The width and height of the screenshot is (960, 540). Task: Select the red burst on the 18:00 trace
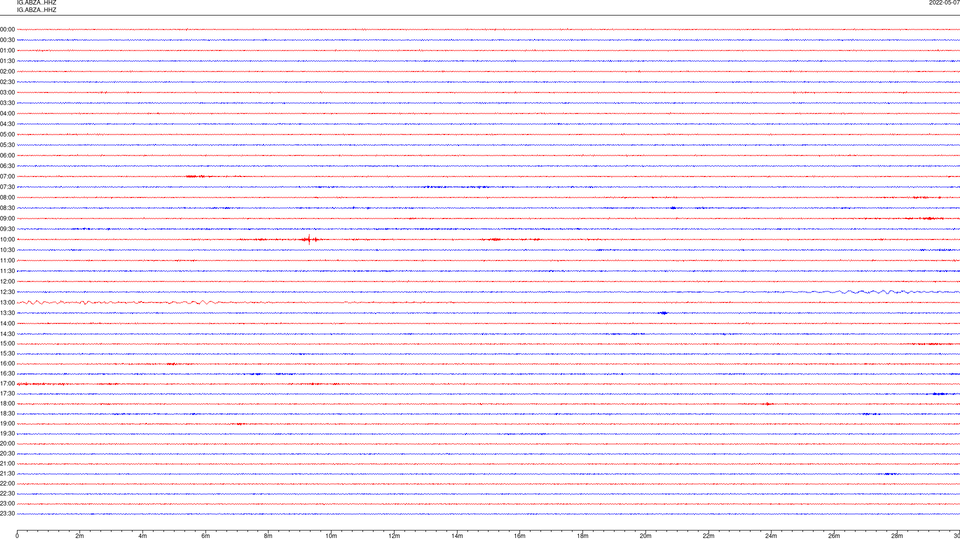coord(768,403)
